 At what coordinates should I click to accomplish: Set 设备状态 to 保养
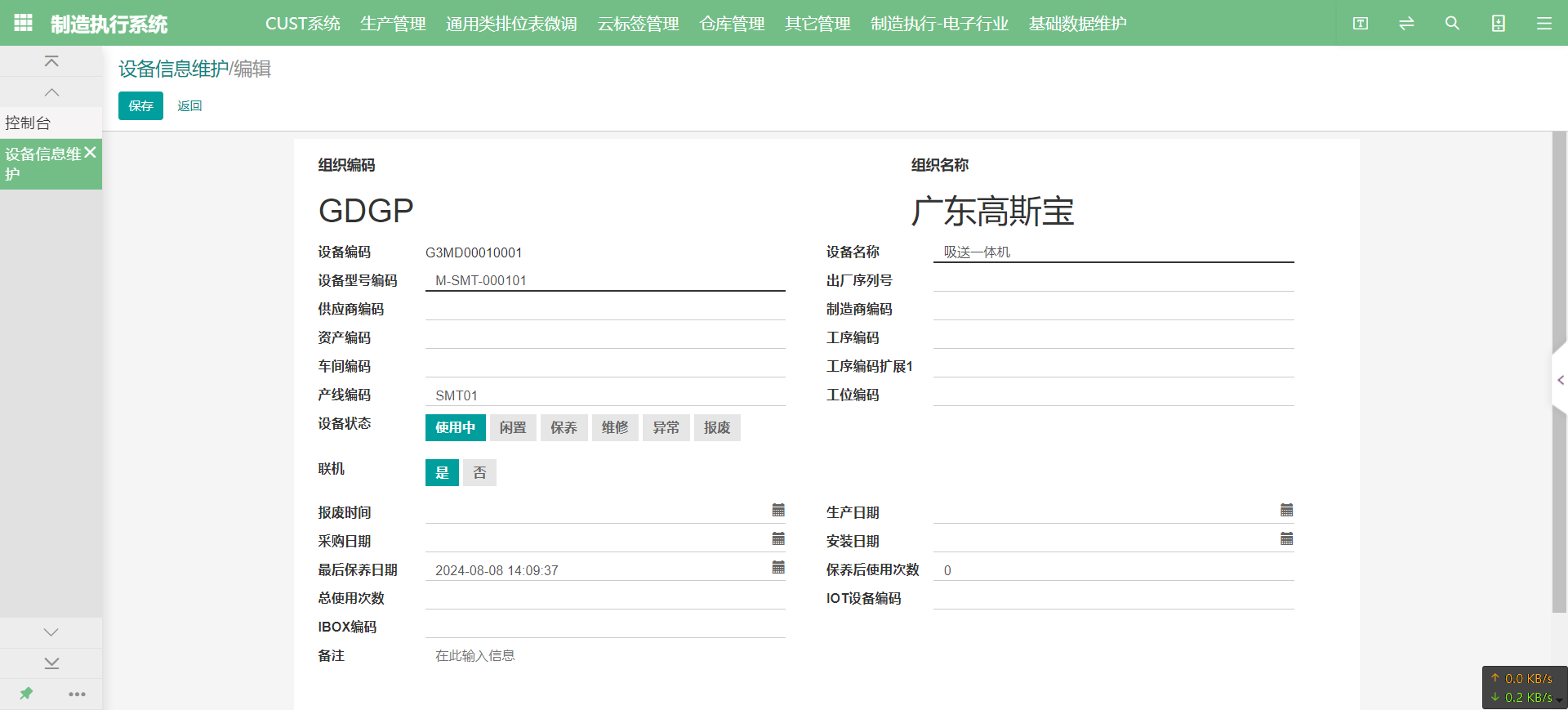click(x=563, y=427)
